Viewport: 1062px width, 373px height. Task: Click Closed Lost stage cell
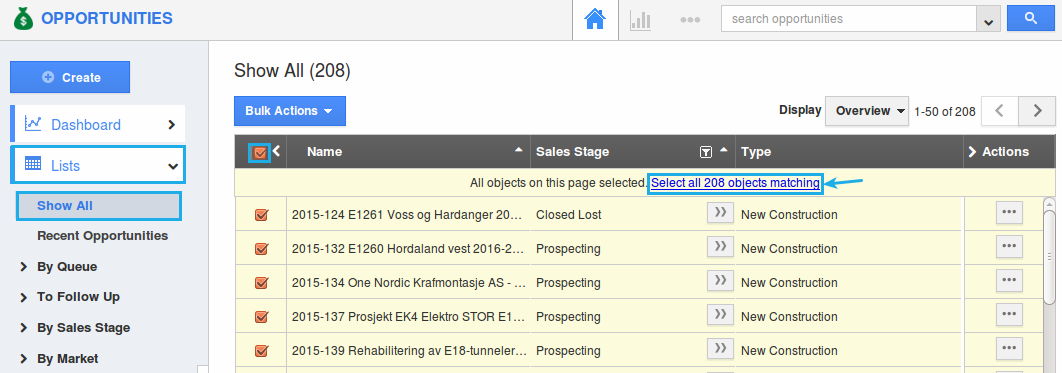click(569, 215)
